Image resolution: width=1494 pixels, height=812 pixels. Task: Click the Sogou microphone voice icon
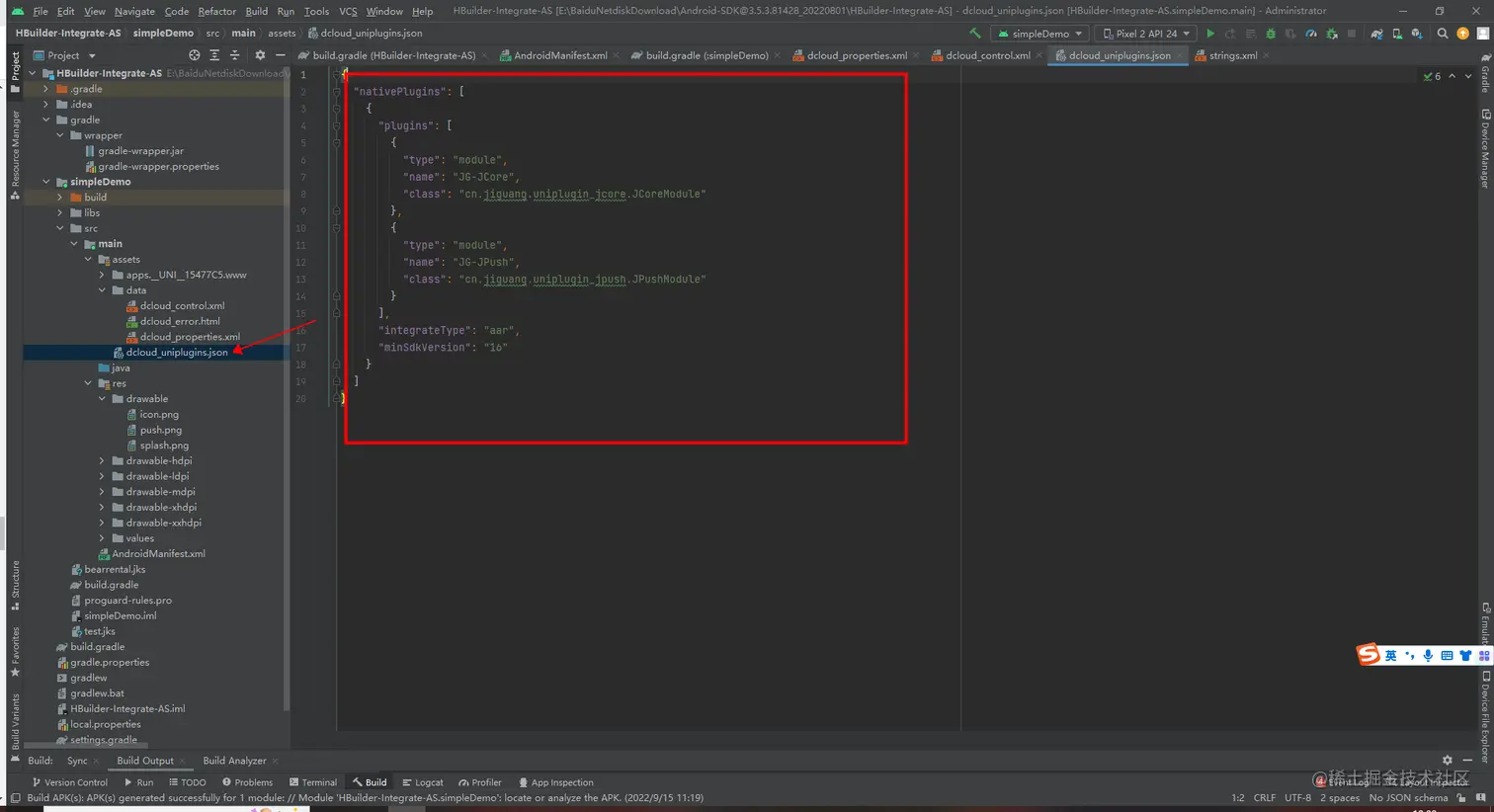pyautogui.click(x=1428, y=656)
